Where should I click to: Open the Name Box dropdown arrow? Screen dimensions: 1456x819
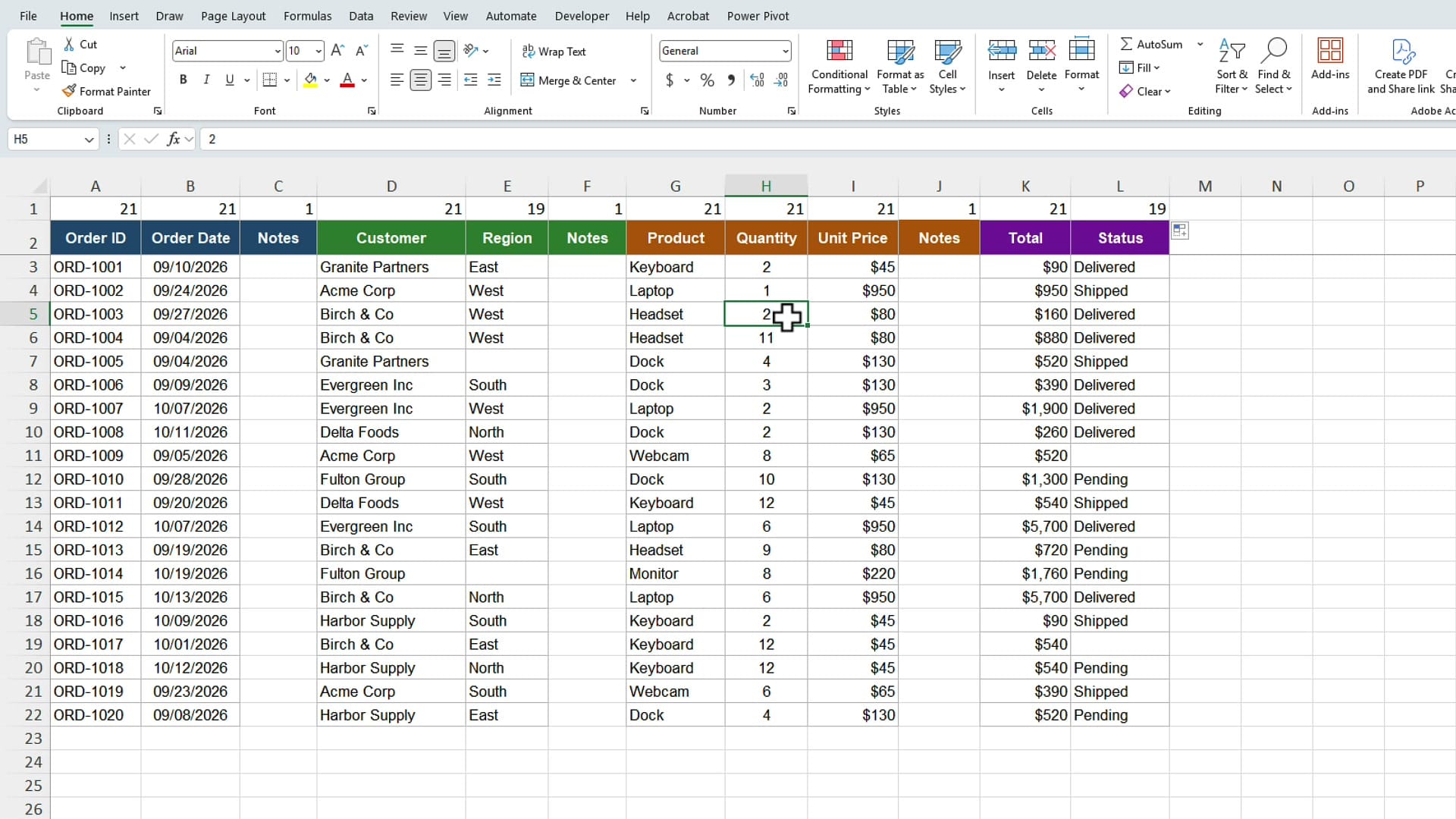pyautogui.click(x=89, y=140)
